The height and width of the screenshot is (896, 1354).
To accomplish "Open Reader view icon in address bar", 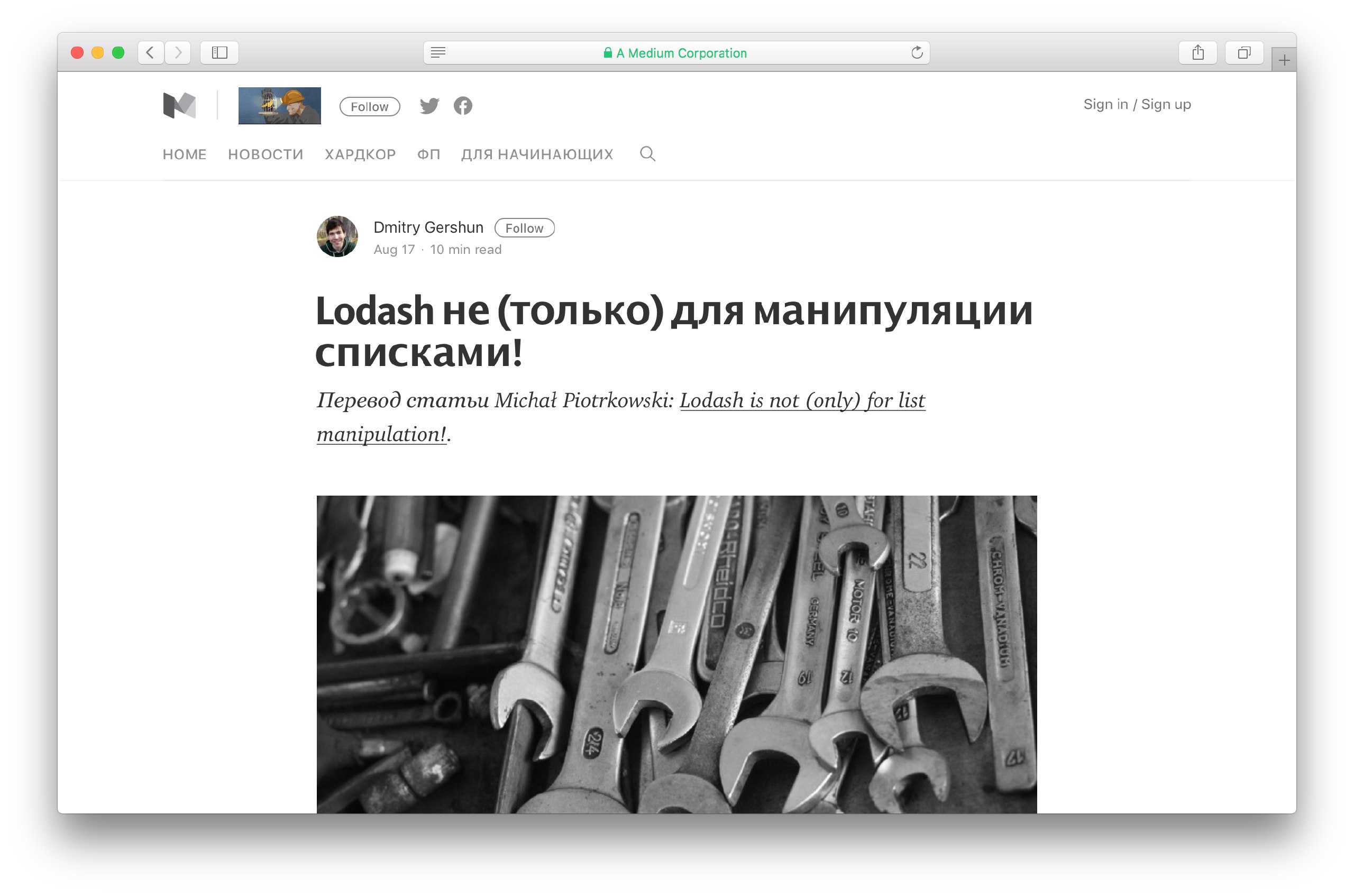I will (438, 52).
